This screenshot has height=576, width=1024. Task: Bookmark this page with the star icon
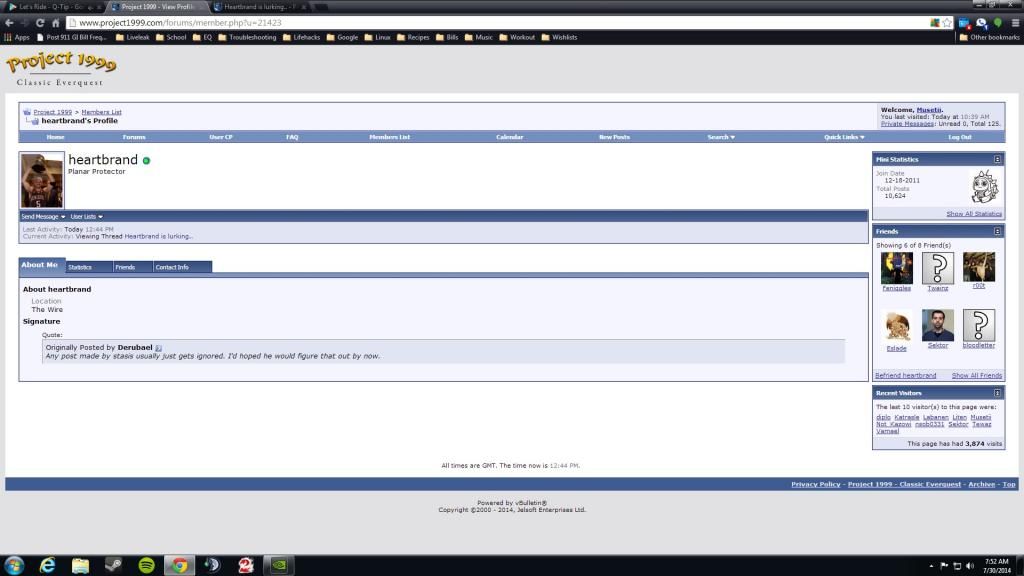point(946,22)
